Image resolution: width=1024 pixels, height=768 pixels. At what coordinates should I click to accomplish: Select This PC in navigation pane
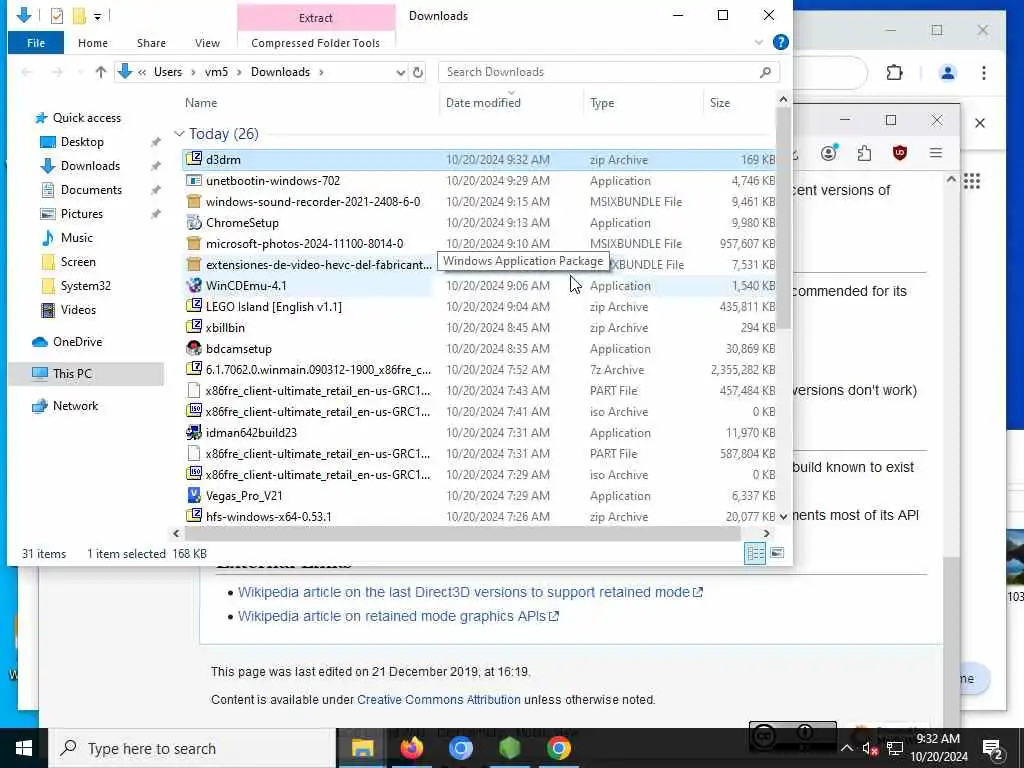[x=72, y=374]
